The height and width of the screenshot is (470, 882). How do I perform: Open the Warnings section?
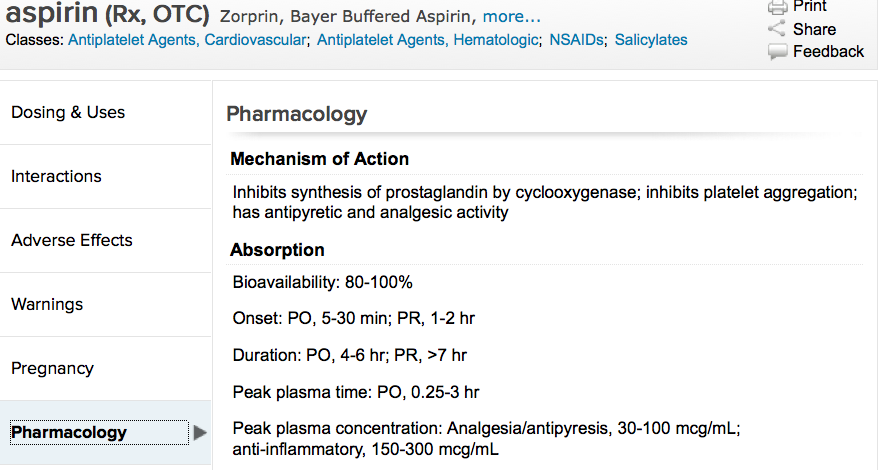tap(47, 304)
